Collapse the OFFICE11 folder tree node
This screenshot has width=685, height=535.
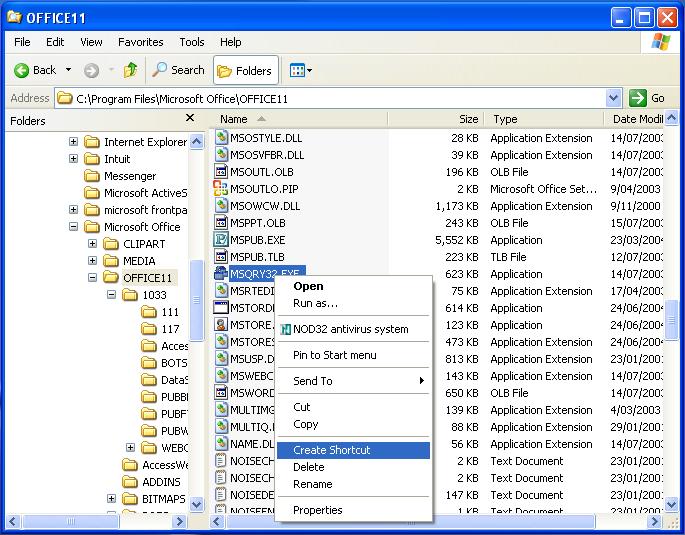pyautogui.click(x=92, y=278)
